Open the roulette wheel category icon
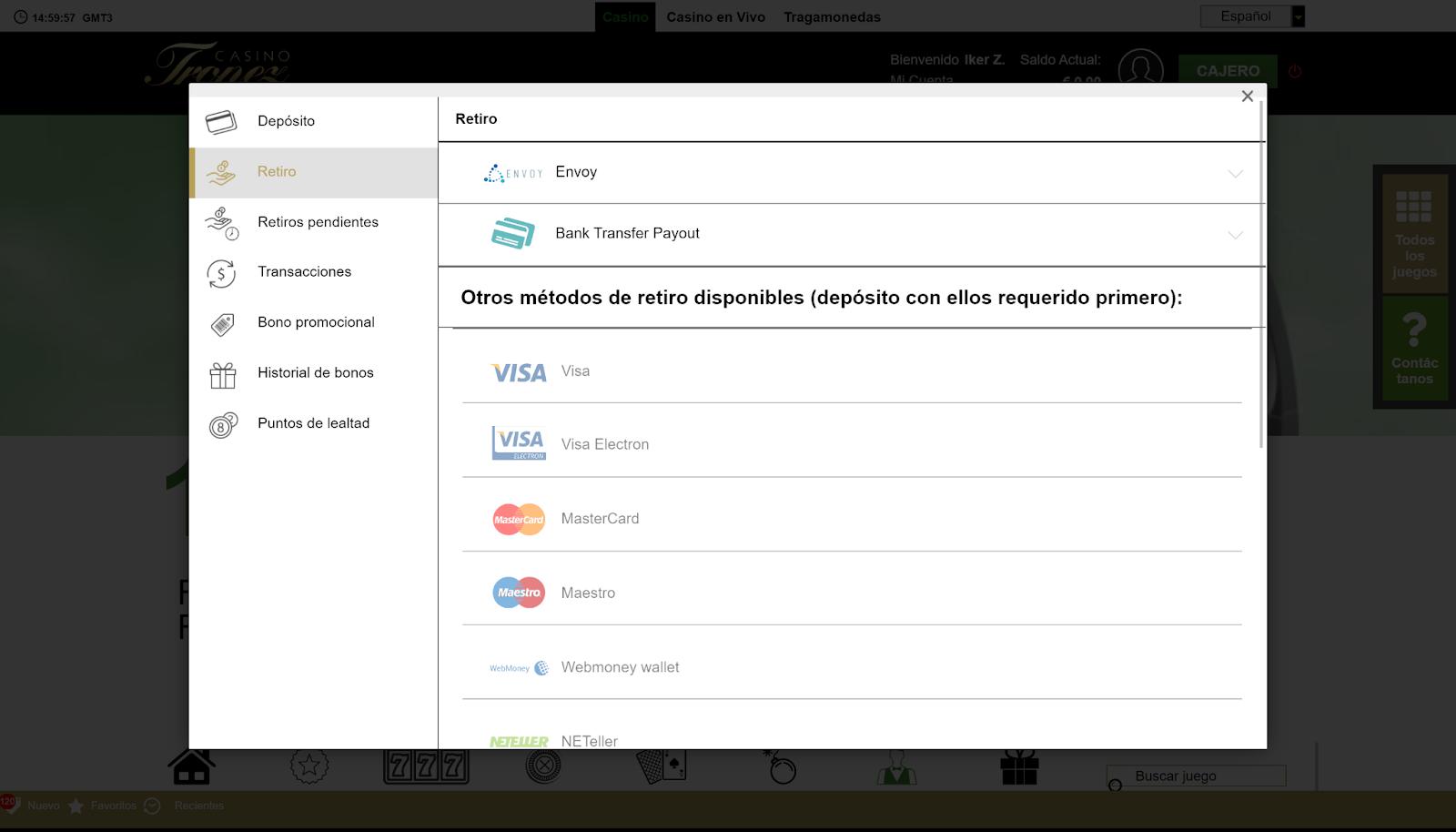The height and width of the screenshot is (832, 1456). [543, 766]
